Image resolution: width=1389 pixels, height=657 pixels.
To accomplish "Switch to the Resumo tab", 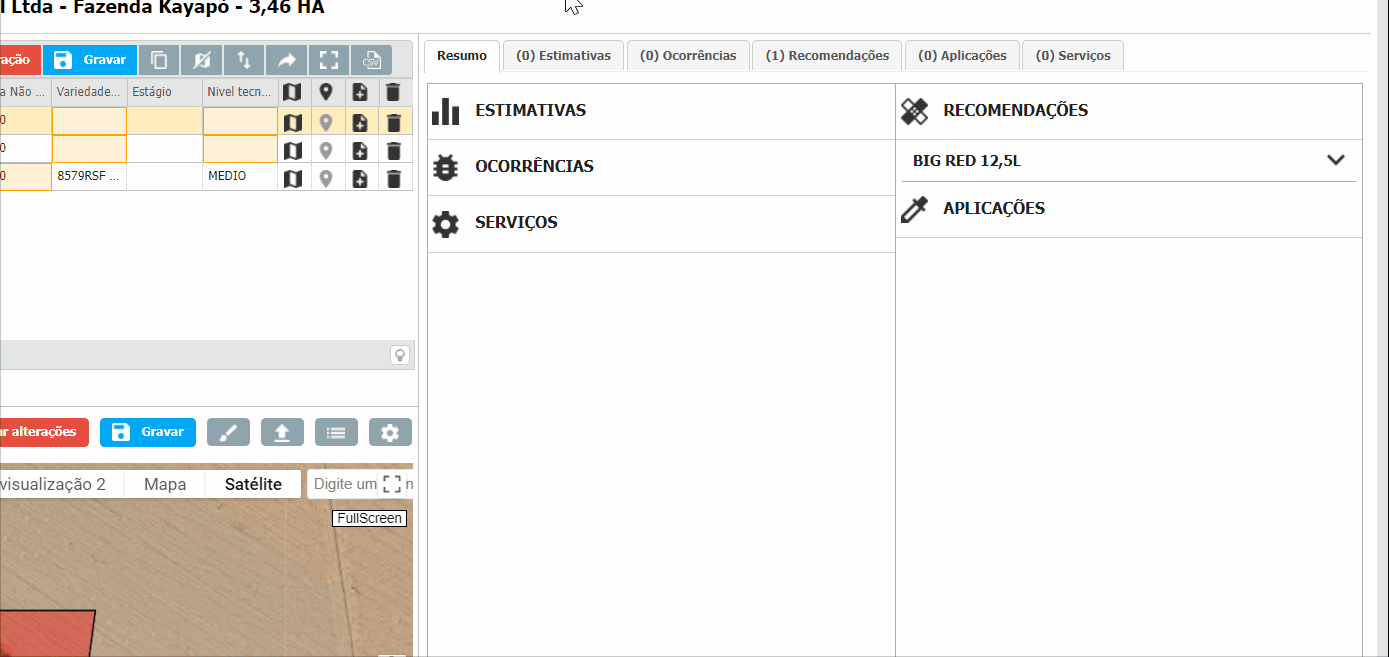I will click(x=462, y=56).
